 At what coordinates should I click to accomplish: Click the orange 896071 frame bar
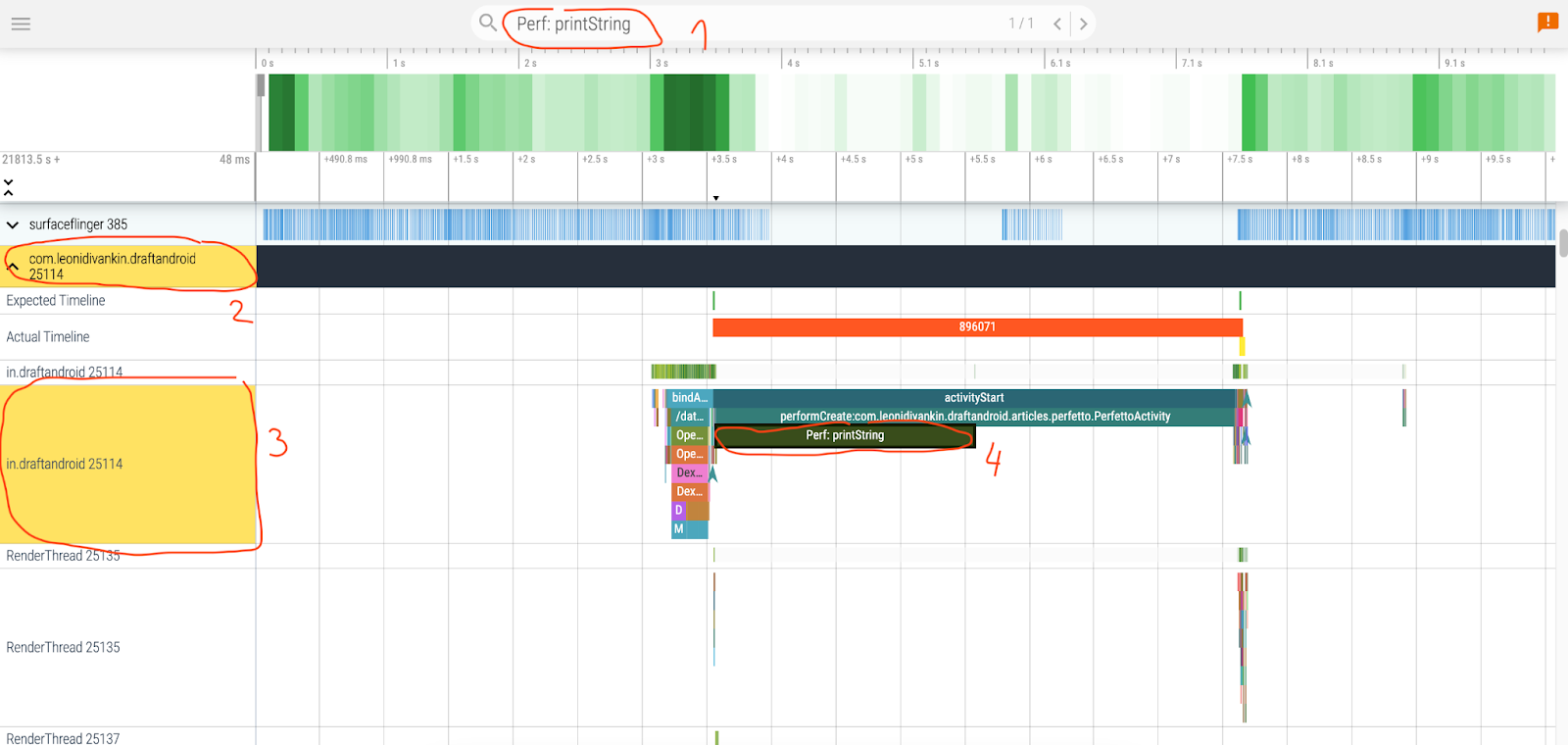976,327
